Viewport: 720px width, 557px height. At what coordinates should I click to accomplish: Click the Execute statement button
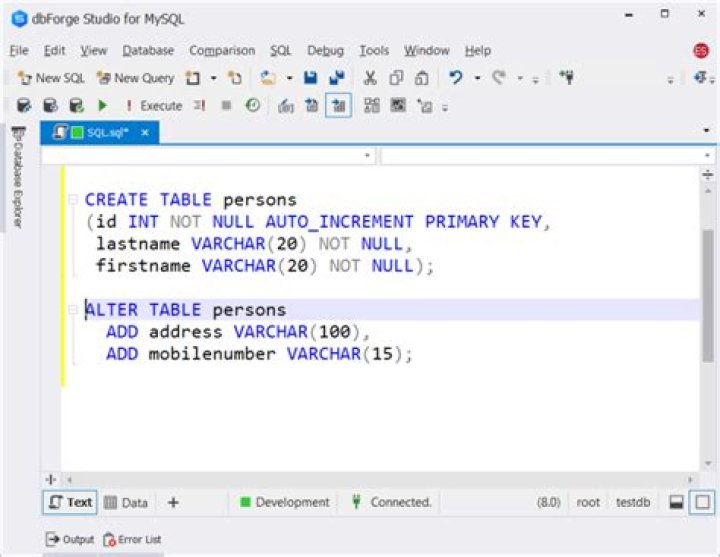click(x=154, y=105)
